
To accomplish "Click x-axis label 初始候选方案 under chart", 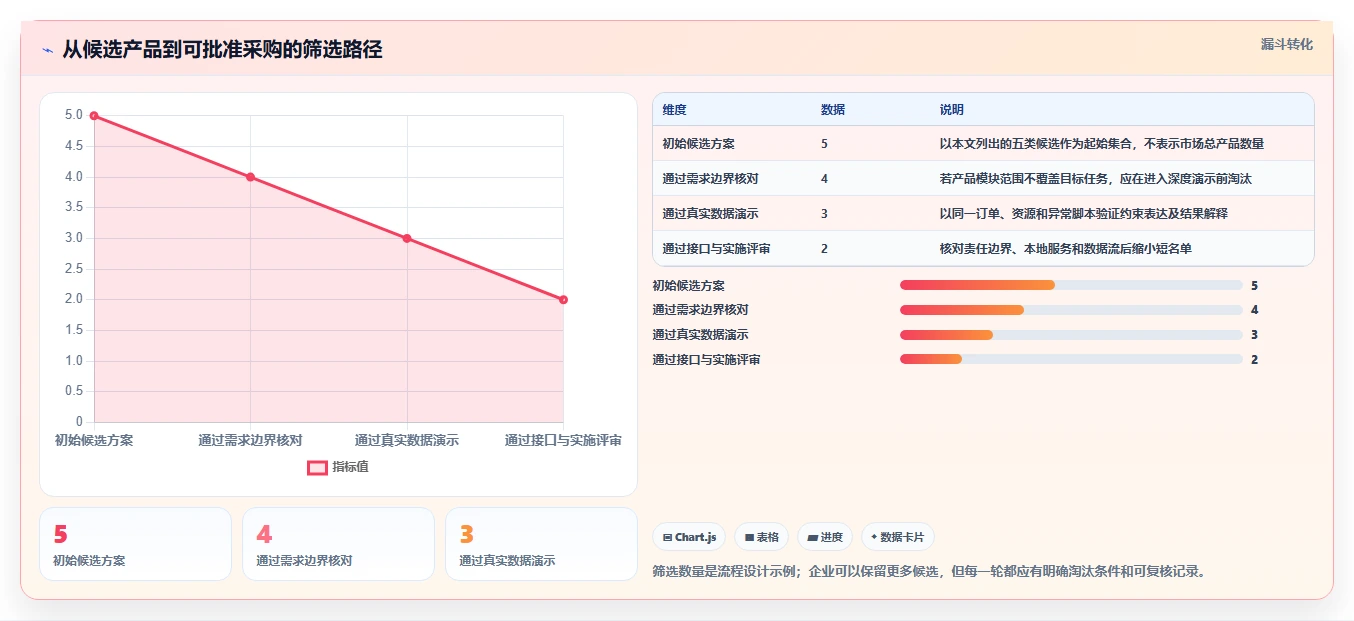I will pyautogui.click(x=94, y=440).
